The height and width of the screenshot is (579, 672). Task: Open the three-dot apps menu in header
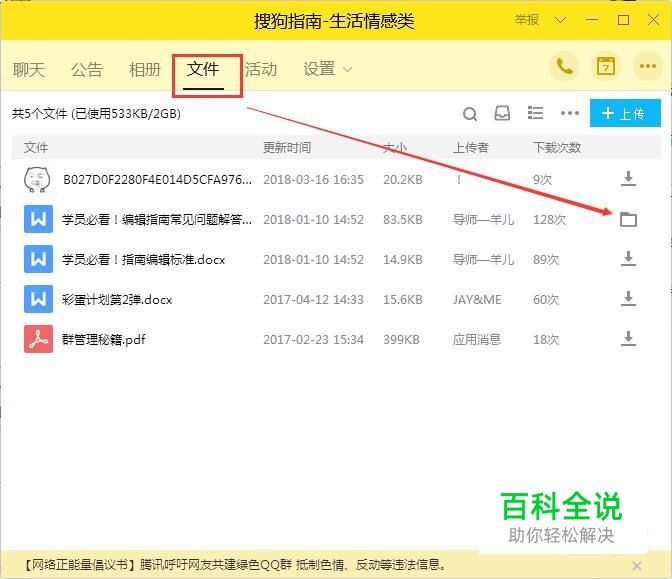(648, 66)
